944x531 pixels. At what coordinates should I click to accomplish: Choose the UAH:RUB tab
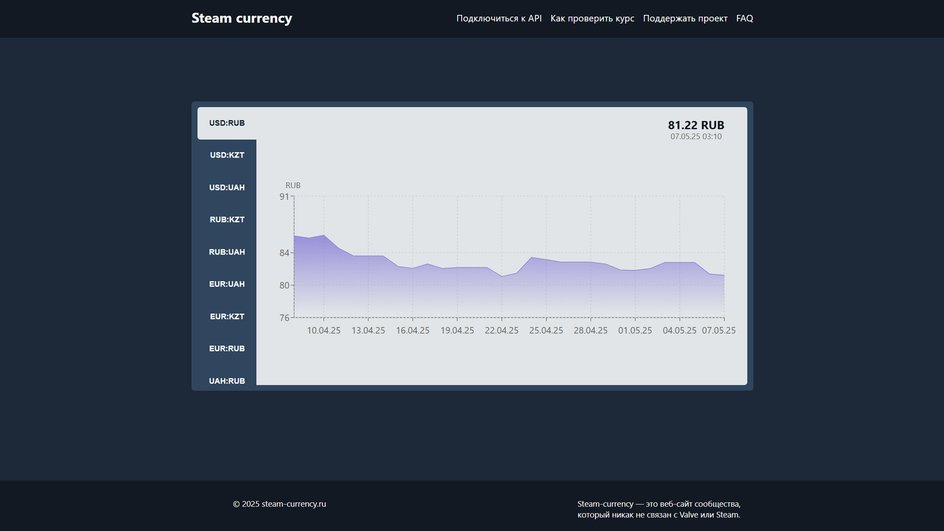tap(227, 380)
